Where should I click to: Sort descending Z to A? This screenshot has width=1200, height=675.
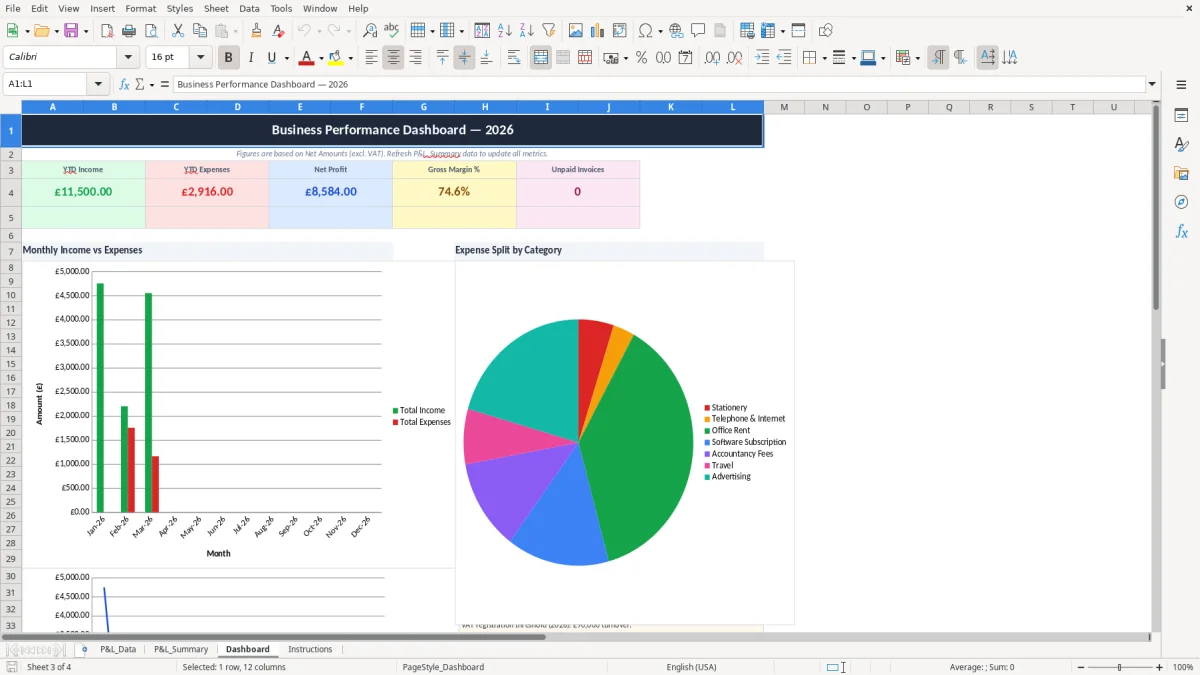tap(527, 31)
